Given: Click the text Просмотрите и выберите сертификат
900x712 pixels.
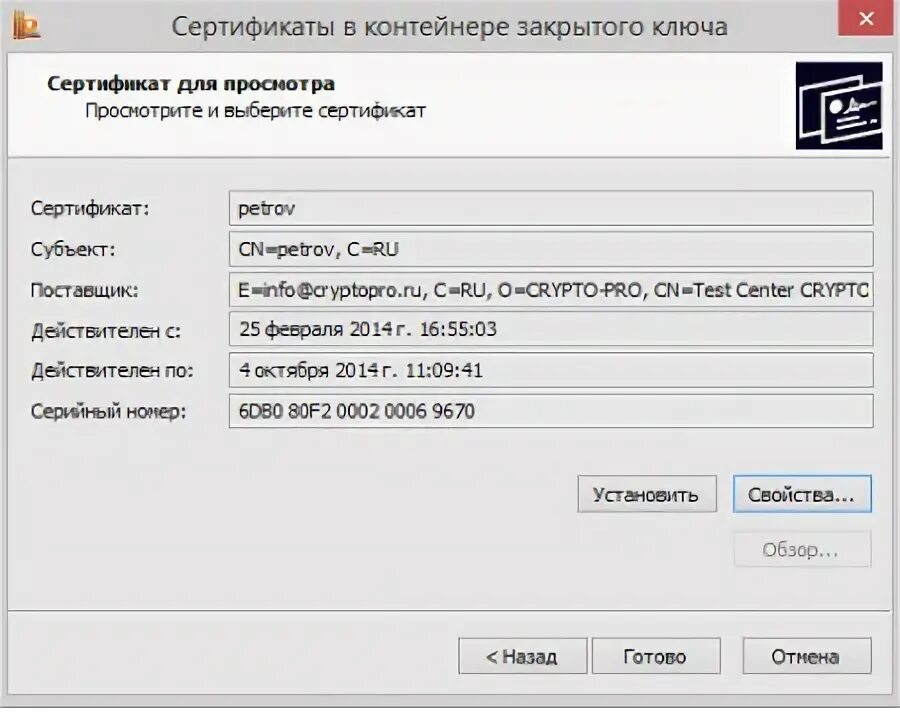Looking at the screenshot, I should pyautogui.click(x=255, y=110).
